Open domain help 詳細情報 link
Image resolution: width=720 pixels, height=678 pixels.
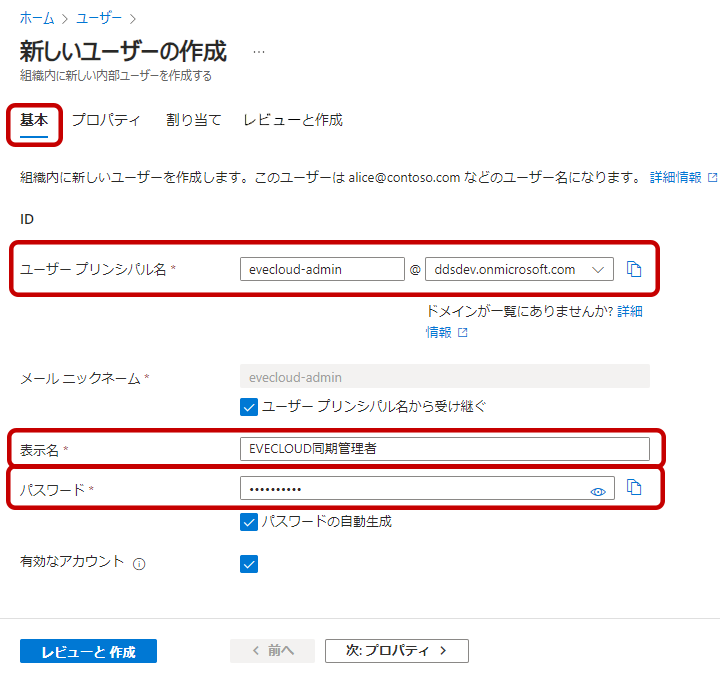pyautogui.click(x=629, y=312)
